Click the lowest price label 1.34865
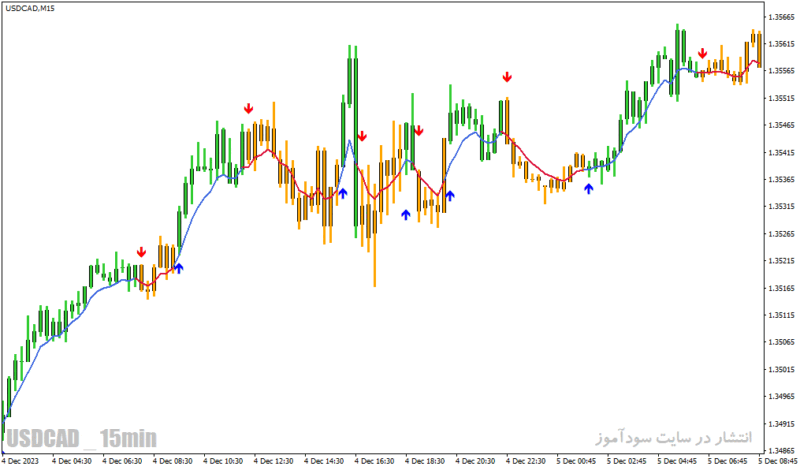Viewport: 800px width, 470px height. coord(781,451)
